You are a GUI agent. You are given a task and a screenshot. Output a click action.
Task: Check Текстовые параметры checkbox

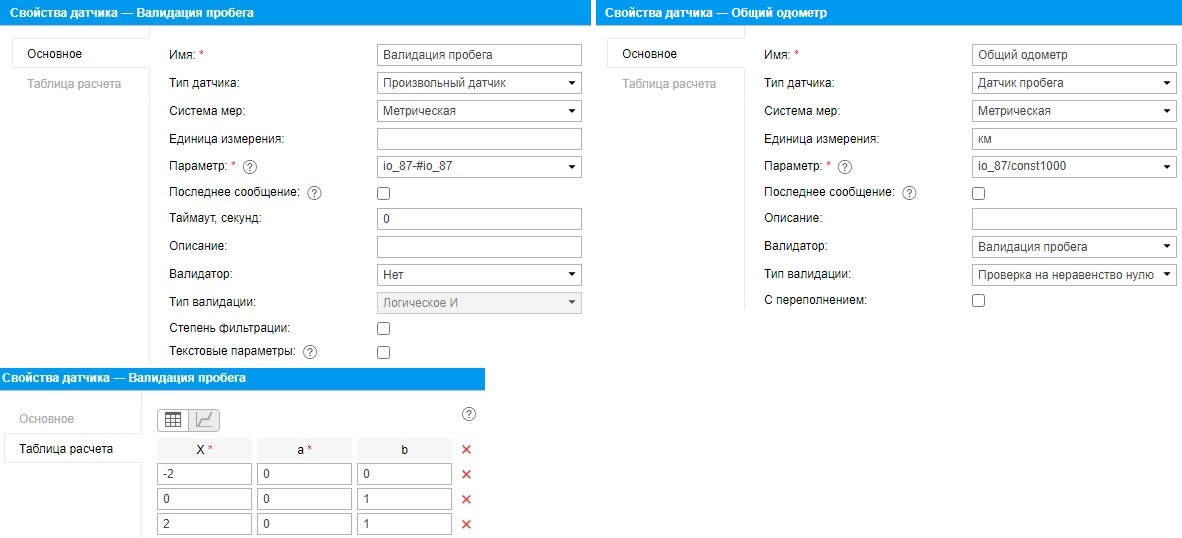pyautogui.click(x=383, y=352)
